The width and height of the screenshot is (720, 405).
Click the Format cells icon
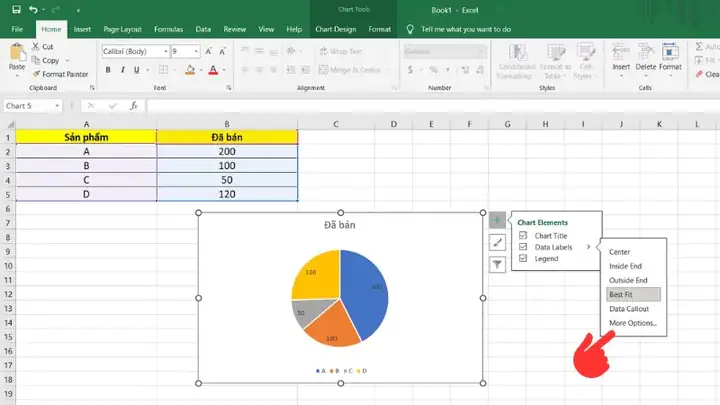[670, 52]
